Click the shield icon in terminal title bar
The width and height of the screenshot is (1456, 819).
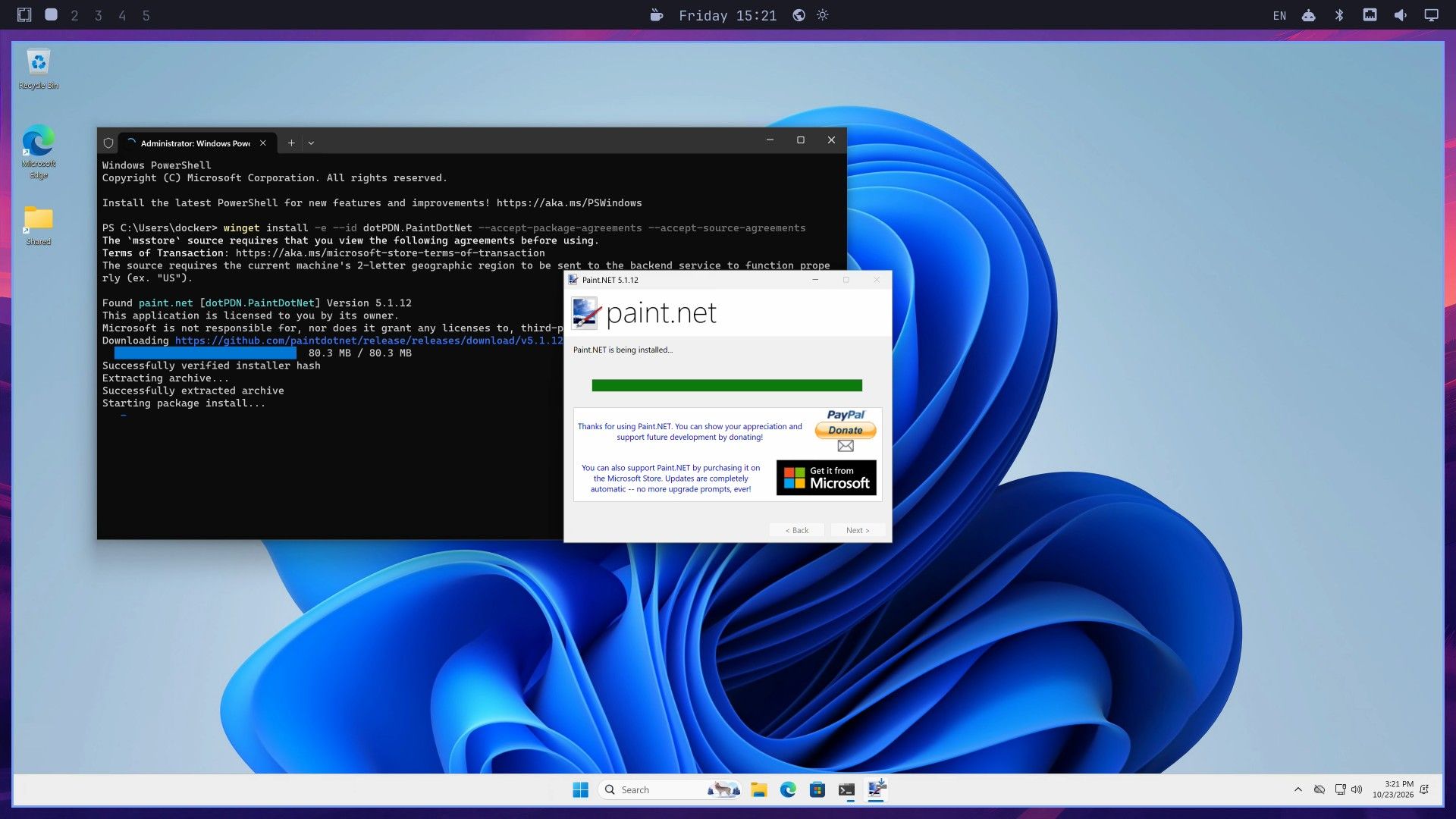tap(108, 143)
